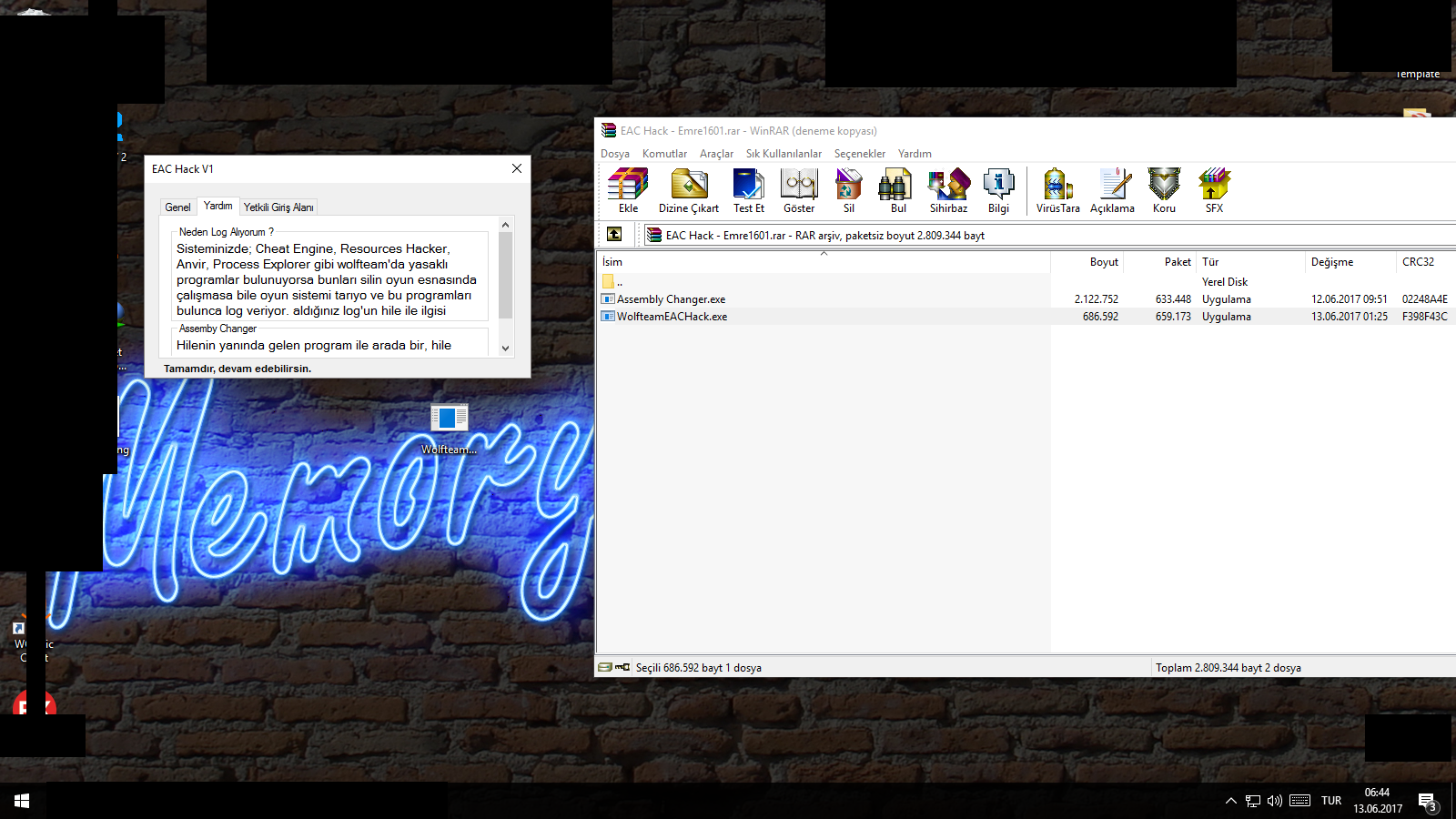The width and height of the screenshot is (1456, 819).
Task: Open the Dosya menu
Action: [614, 154]
